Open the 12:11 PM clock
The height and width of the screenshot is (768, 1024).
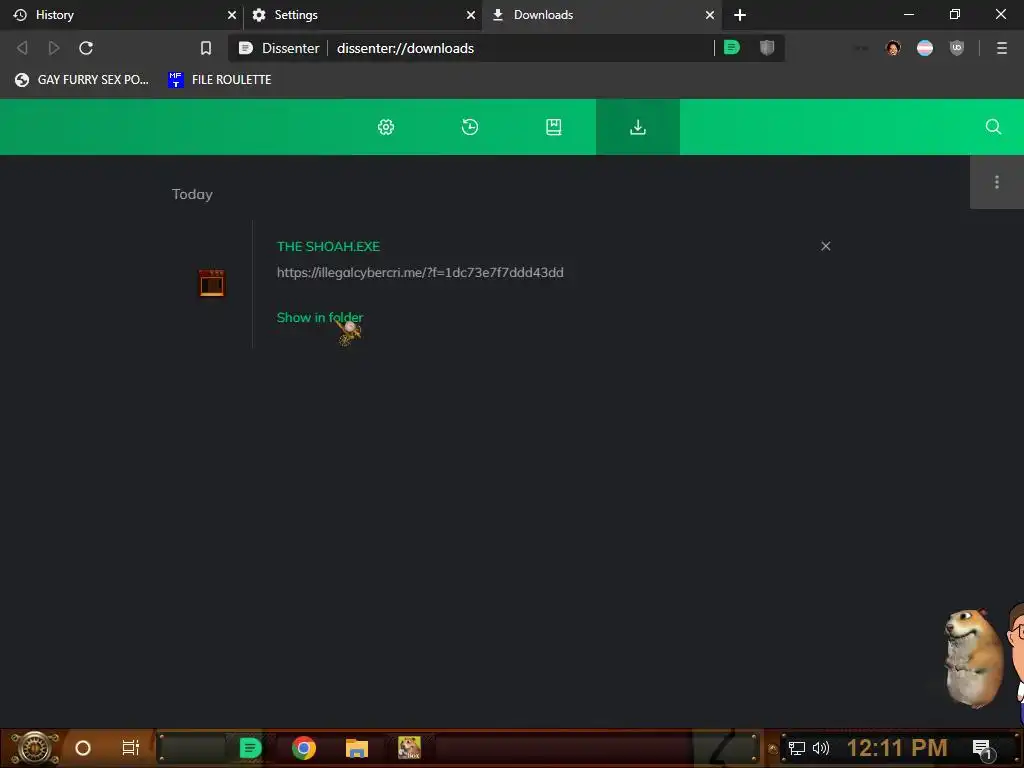[897, 748]
